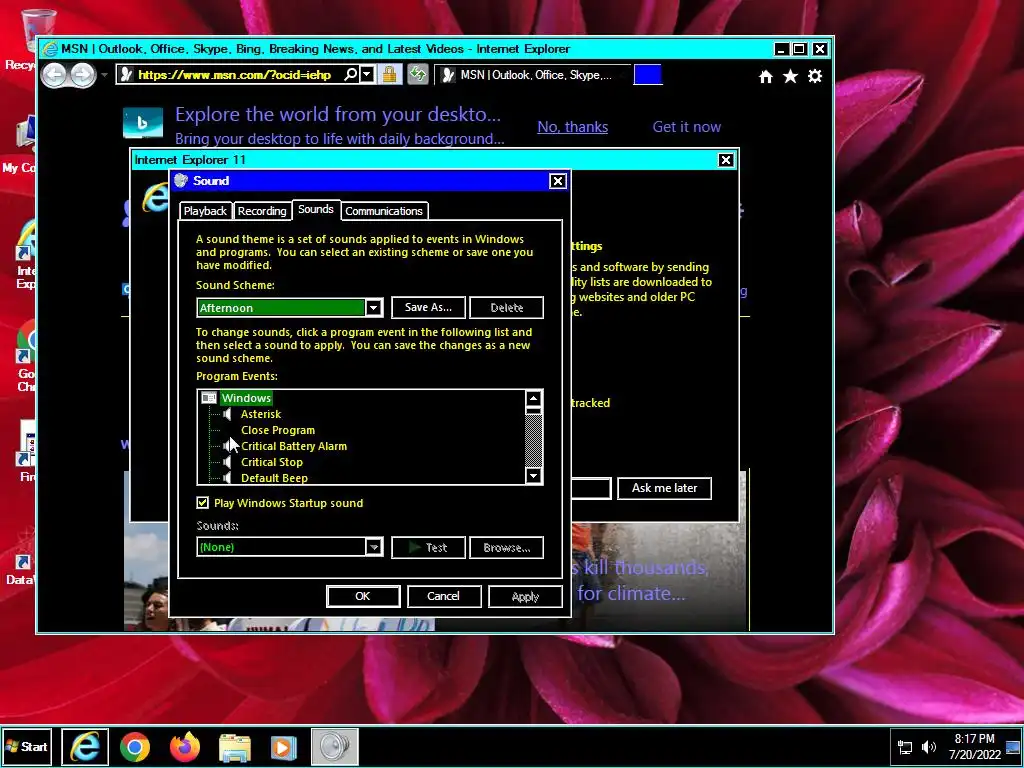Select the Critical Stop event
Screen dimensions: 1024x768
click(x=272, y=462)
